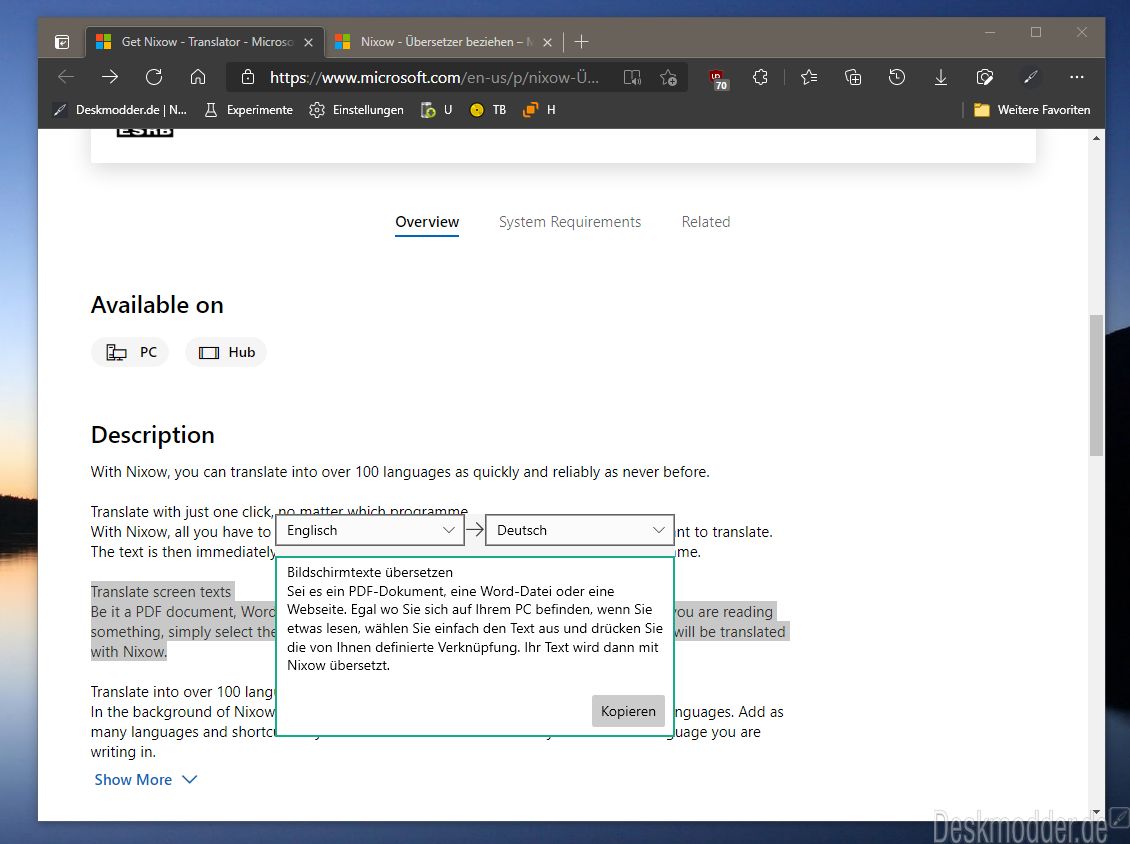Screen dimensions: 1130x844
Task: Close the Nixow - Übersetzer beziehen tab
Action: [x=548, y=43]
